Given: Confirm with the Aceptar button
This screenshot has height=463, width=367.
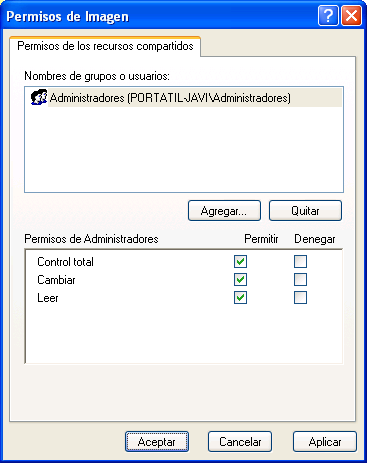Looking at the screenshot, I should (x=157, y=442).
